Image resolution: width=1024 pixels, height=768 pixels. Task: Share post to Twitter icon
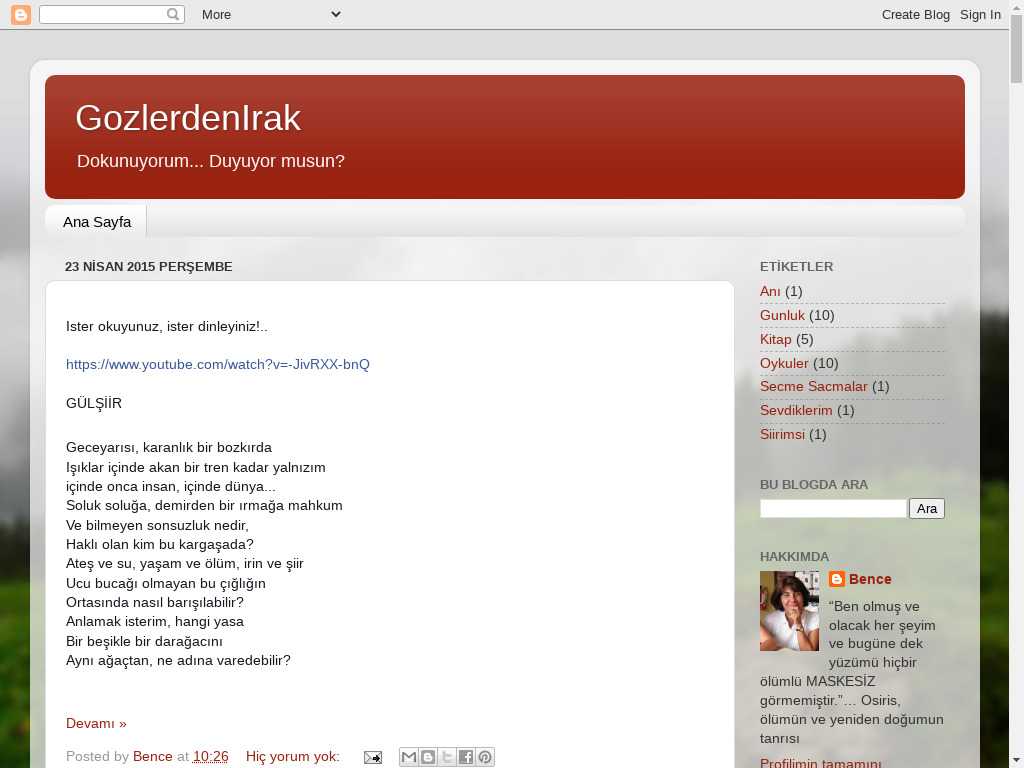446,757
